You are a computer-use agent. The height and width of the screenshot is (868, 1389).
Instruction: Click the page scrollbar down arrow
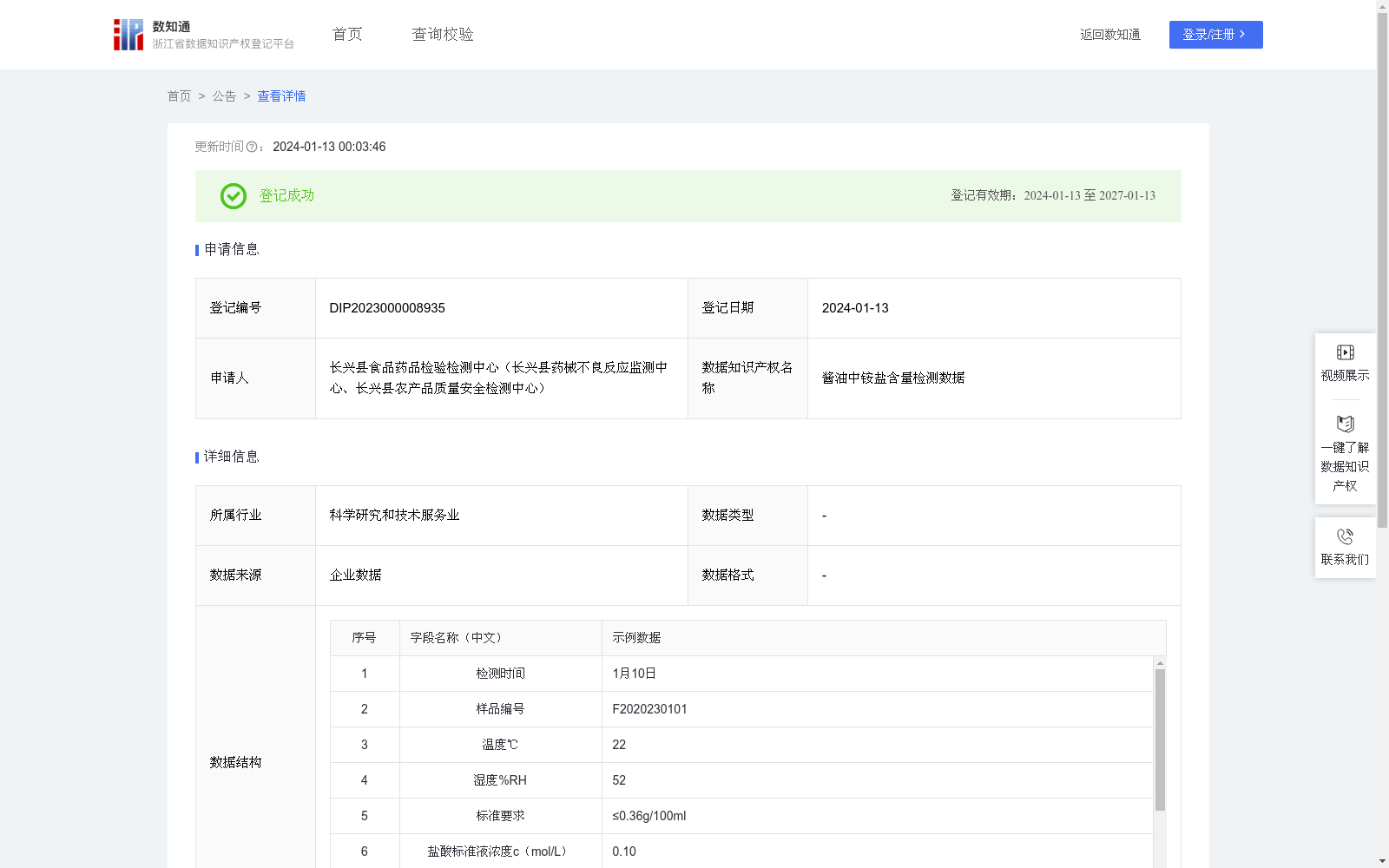pyautogui.click(x=1382, y=861)
